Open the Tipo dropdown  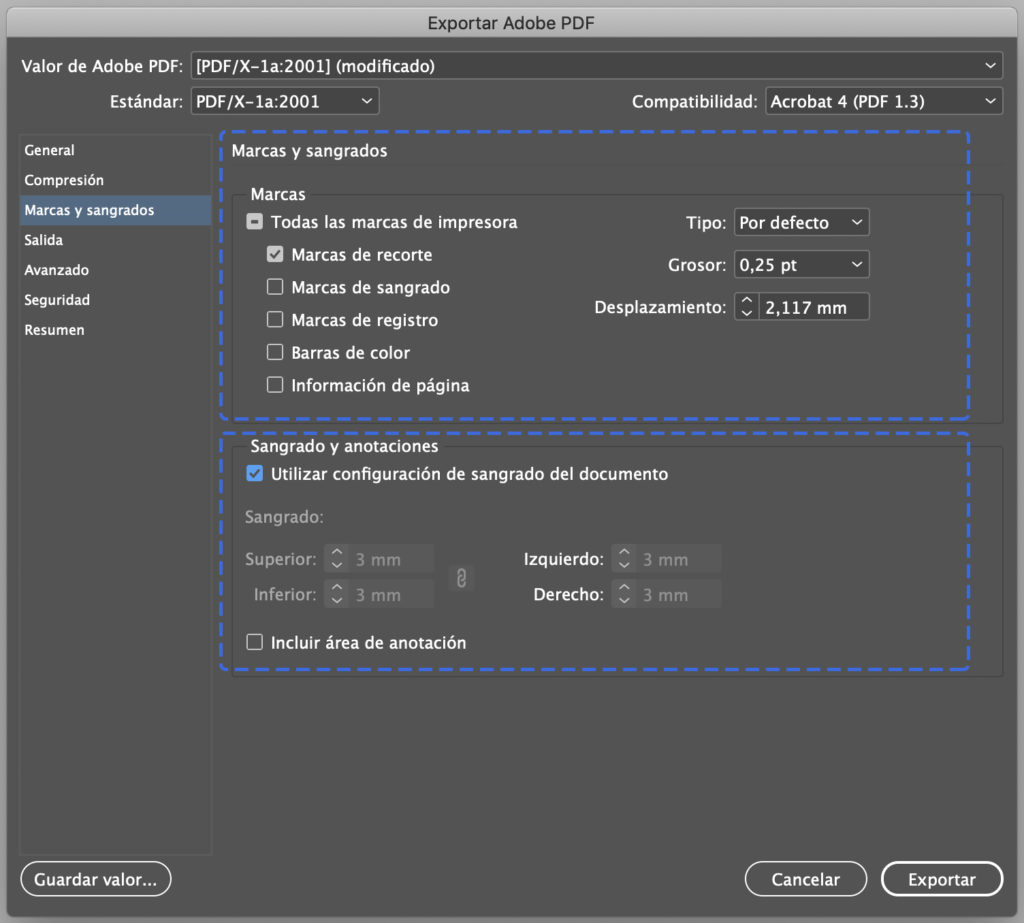[x=801, y=223]
